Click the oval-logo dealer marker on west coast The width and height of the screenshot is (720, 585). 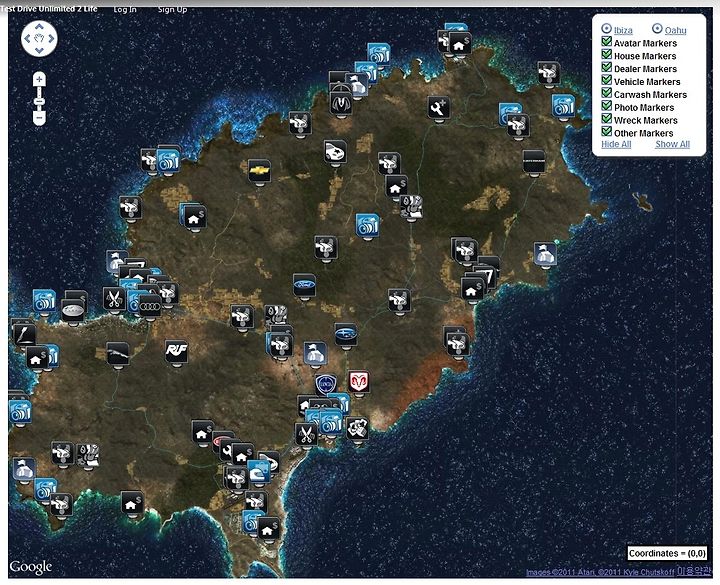[73, 311]
